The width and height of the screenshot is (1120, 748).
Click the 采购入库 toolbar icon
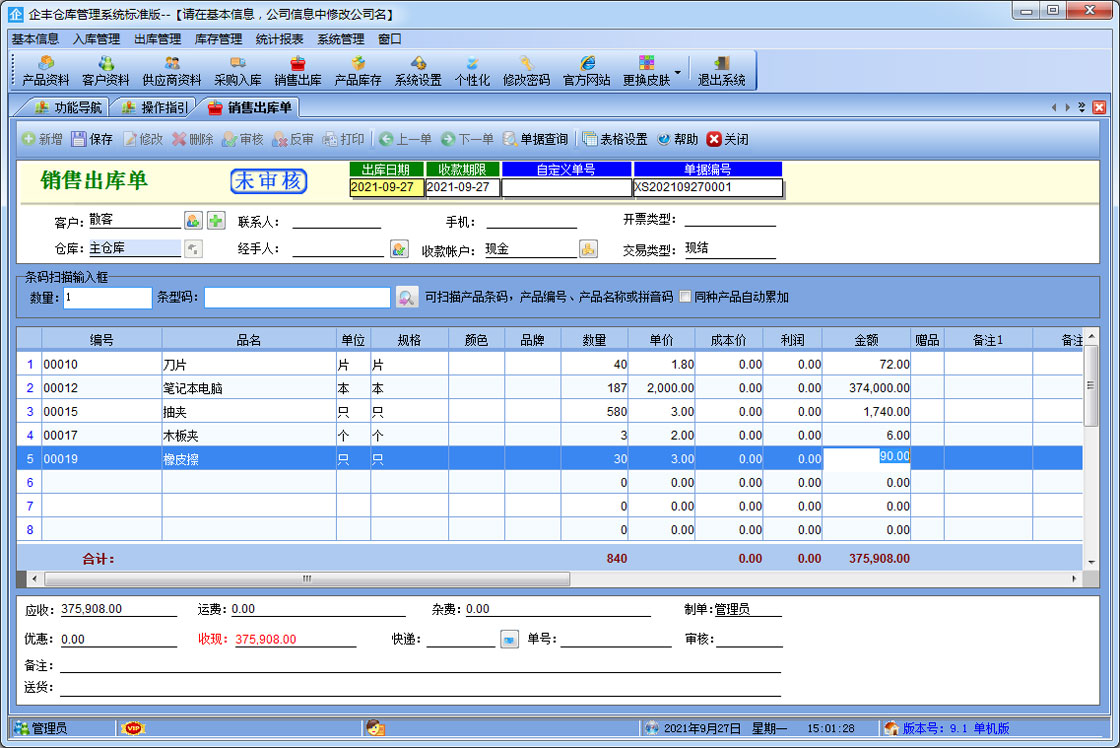(237, 71)
